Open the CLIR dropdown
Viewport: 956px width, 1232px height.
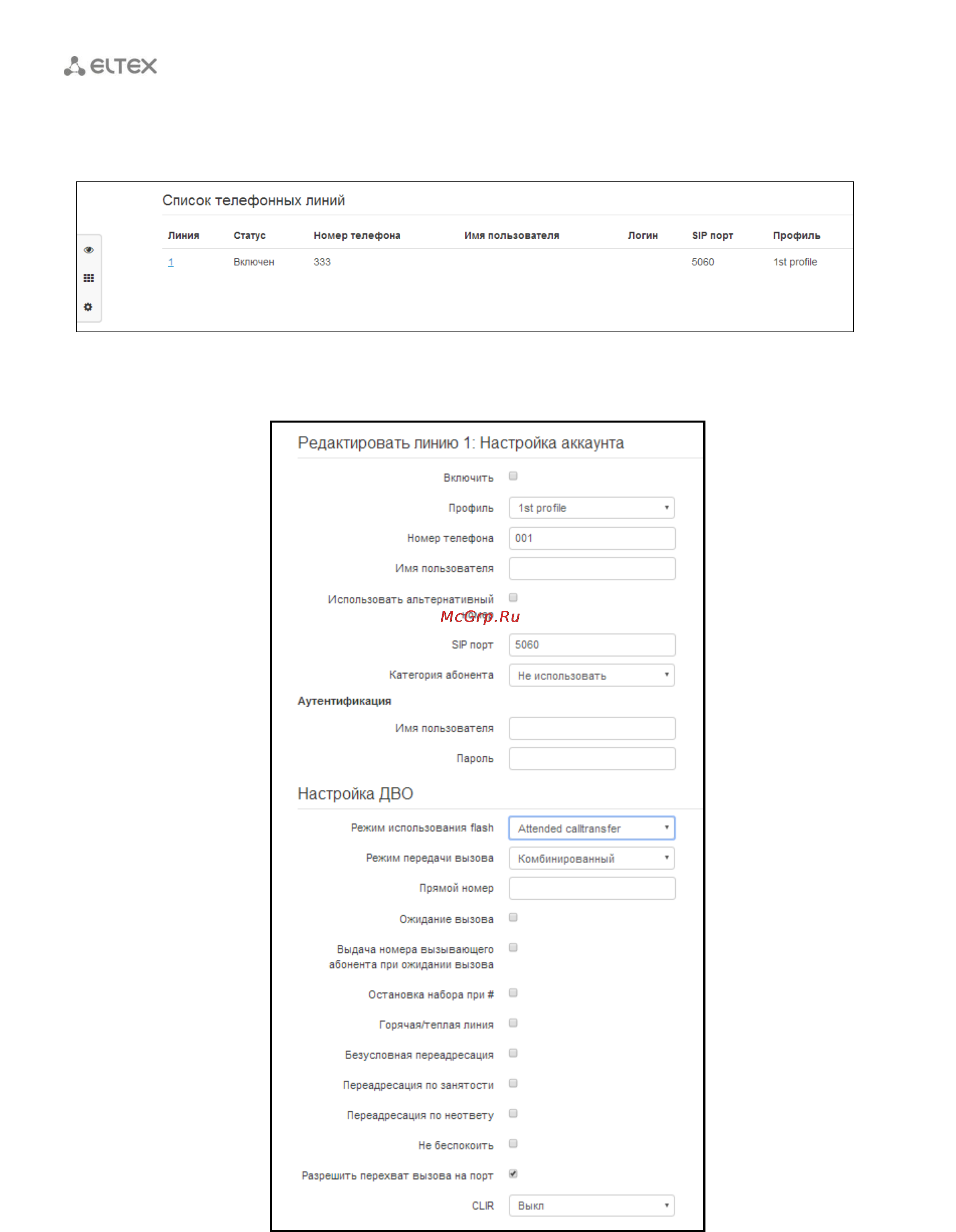[x=591, y=1206]
